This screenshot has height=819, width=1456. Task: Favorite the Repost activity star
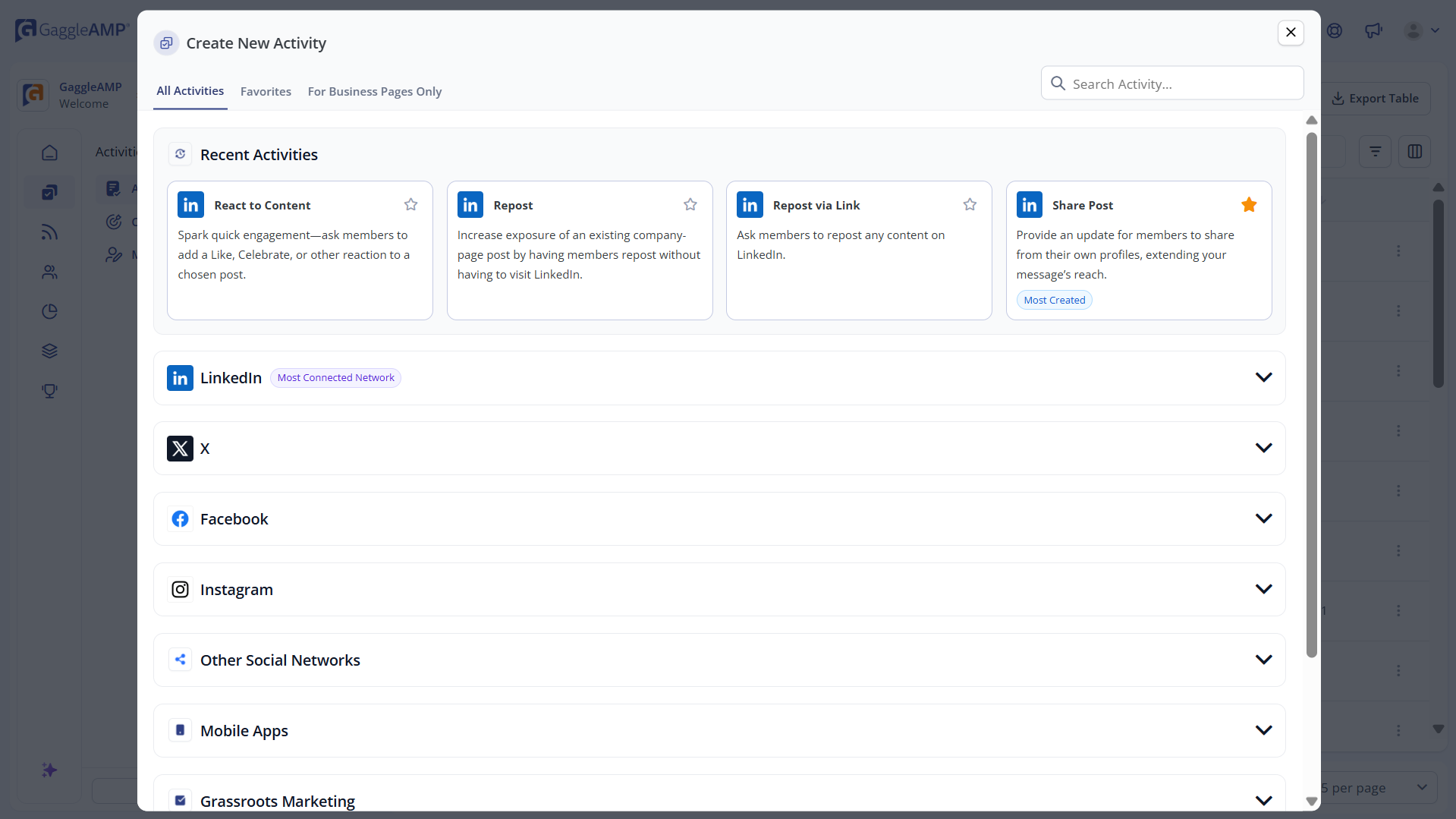click(x=690, y=204)
